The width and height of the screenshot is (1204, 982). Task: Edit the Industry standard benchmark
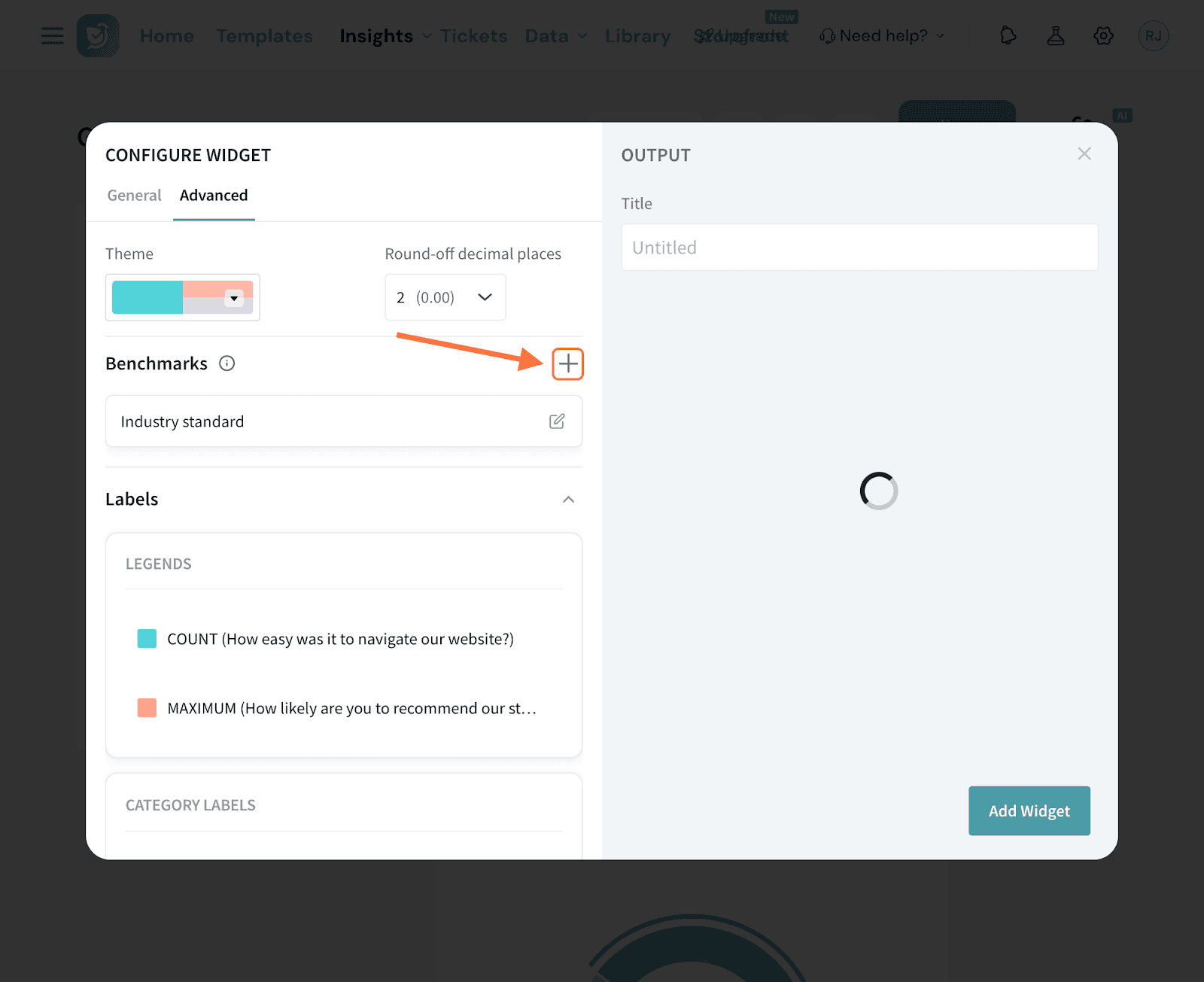pos(557,421)
